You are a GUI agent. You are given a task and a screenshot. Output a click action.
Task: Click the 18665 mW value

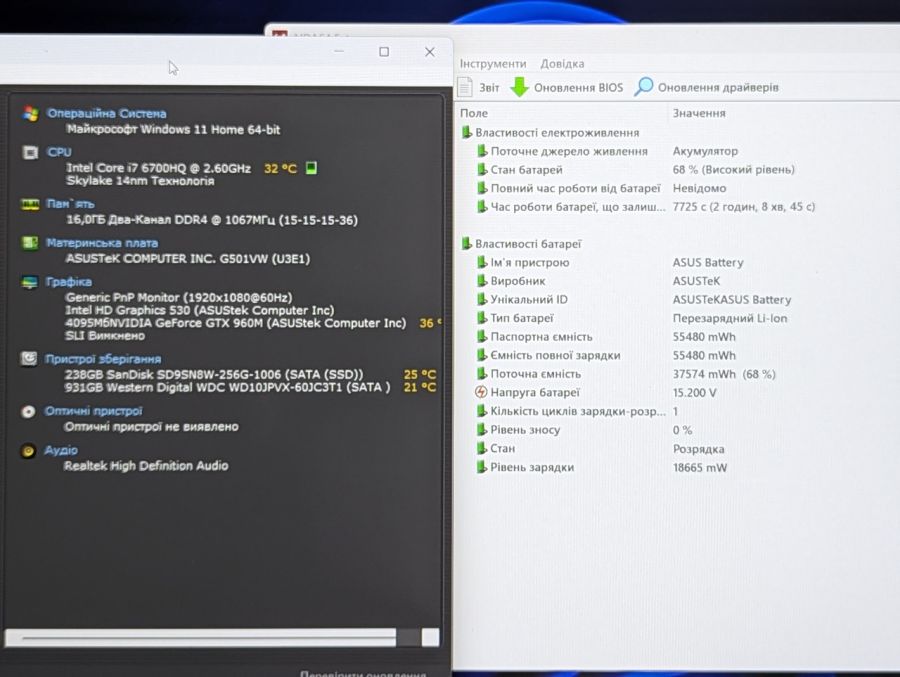(700, 467)
